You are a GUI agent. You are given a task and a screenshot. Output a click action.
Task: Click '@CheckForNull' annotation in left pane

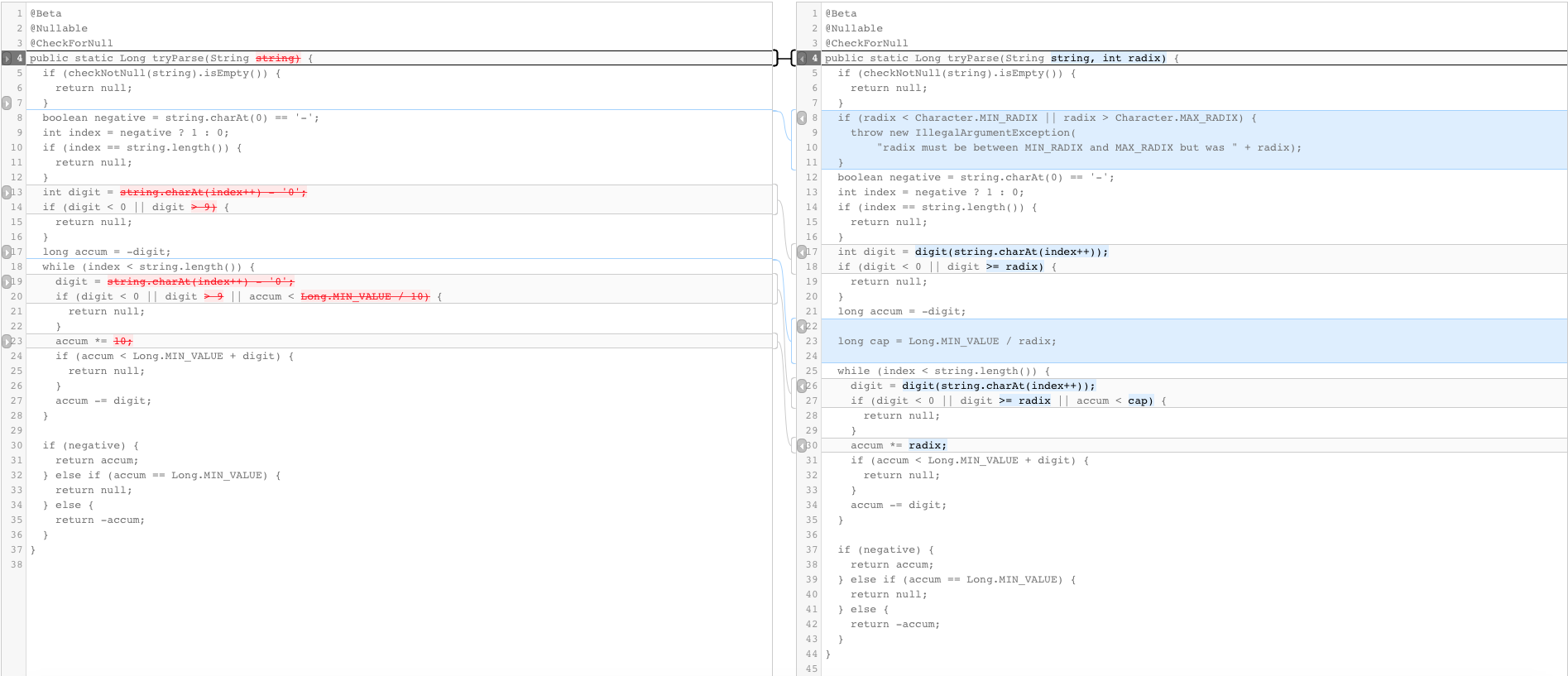72,44
